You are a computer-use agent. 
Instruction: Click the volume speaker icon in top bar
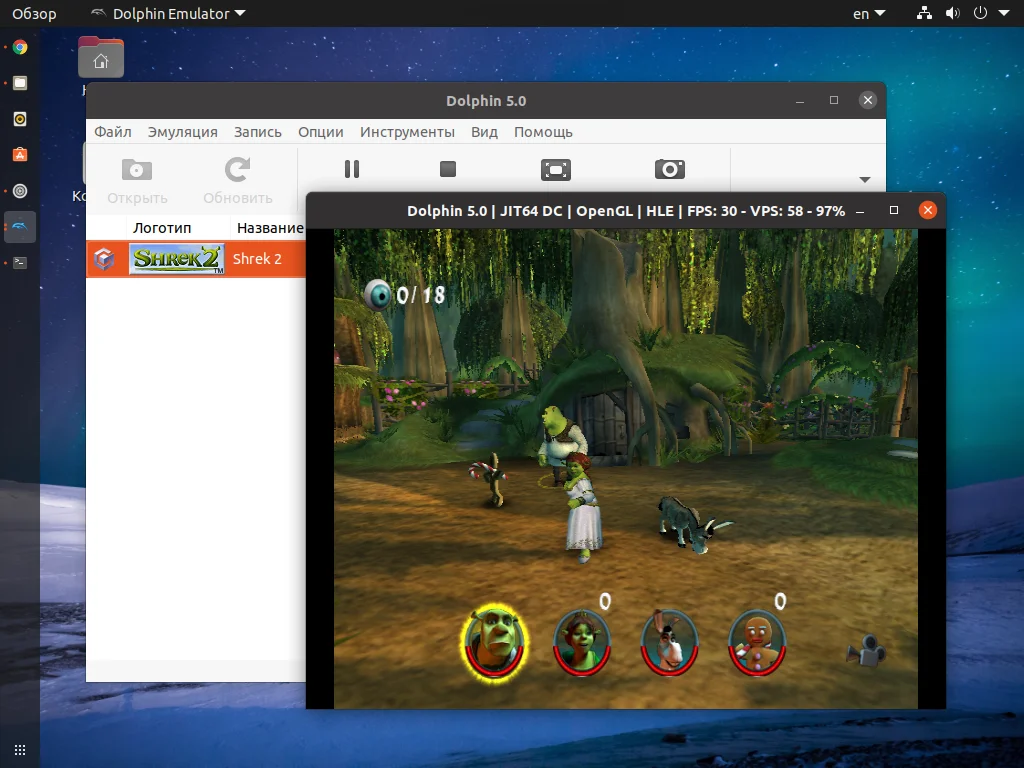click(x=953, y=13)
